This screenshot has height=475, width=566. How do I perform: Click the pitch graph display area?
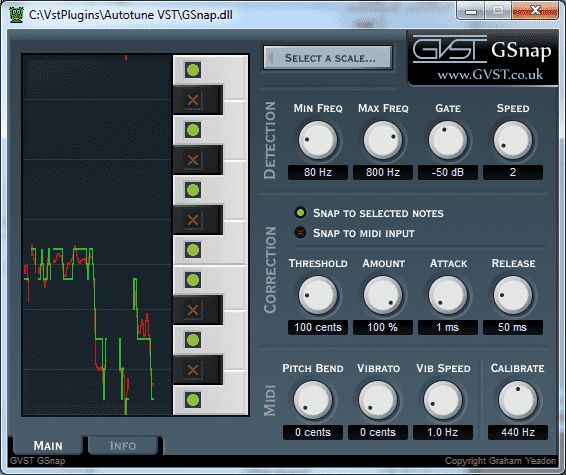tap(97, 235)
